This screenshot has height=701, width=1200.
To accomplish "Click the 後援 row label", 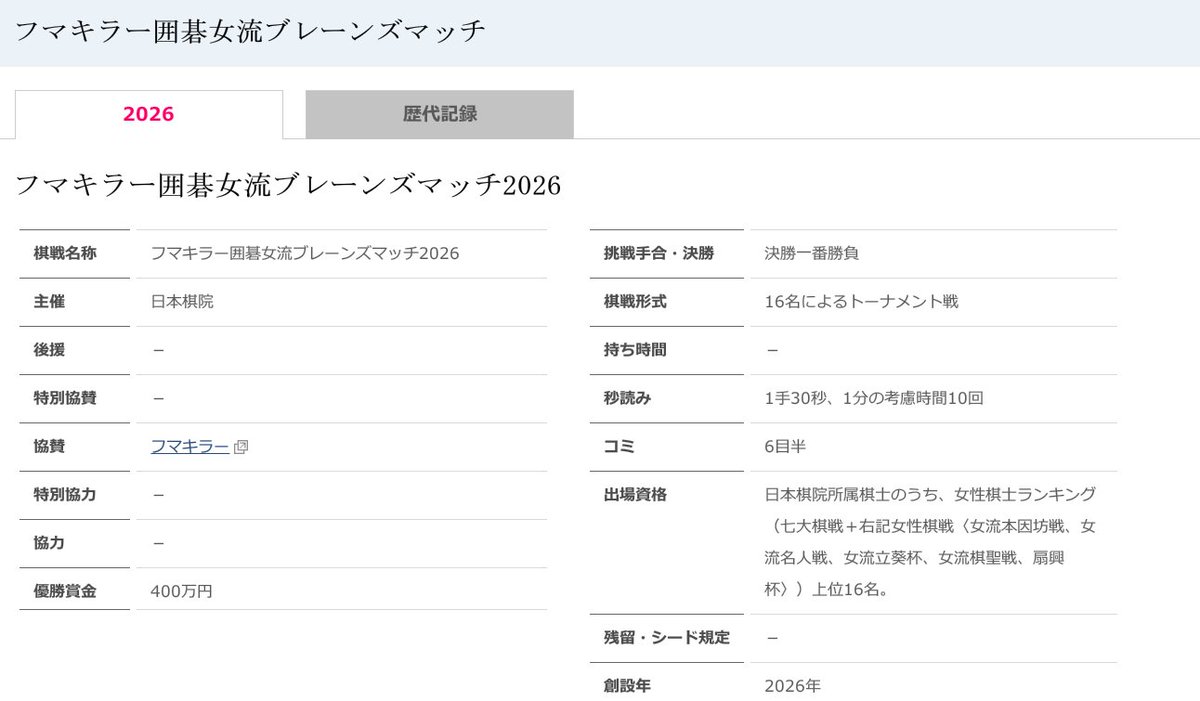I will [49, 349].
